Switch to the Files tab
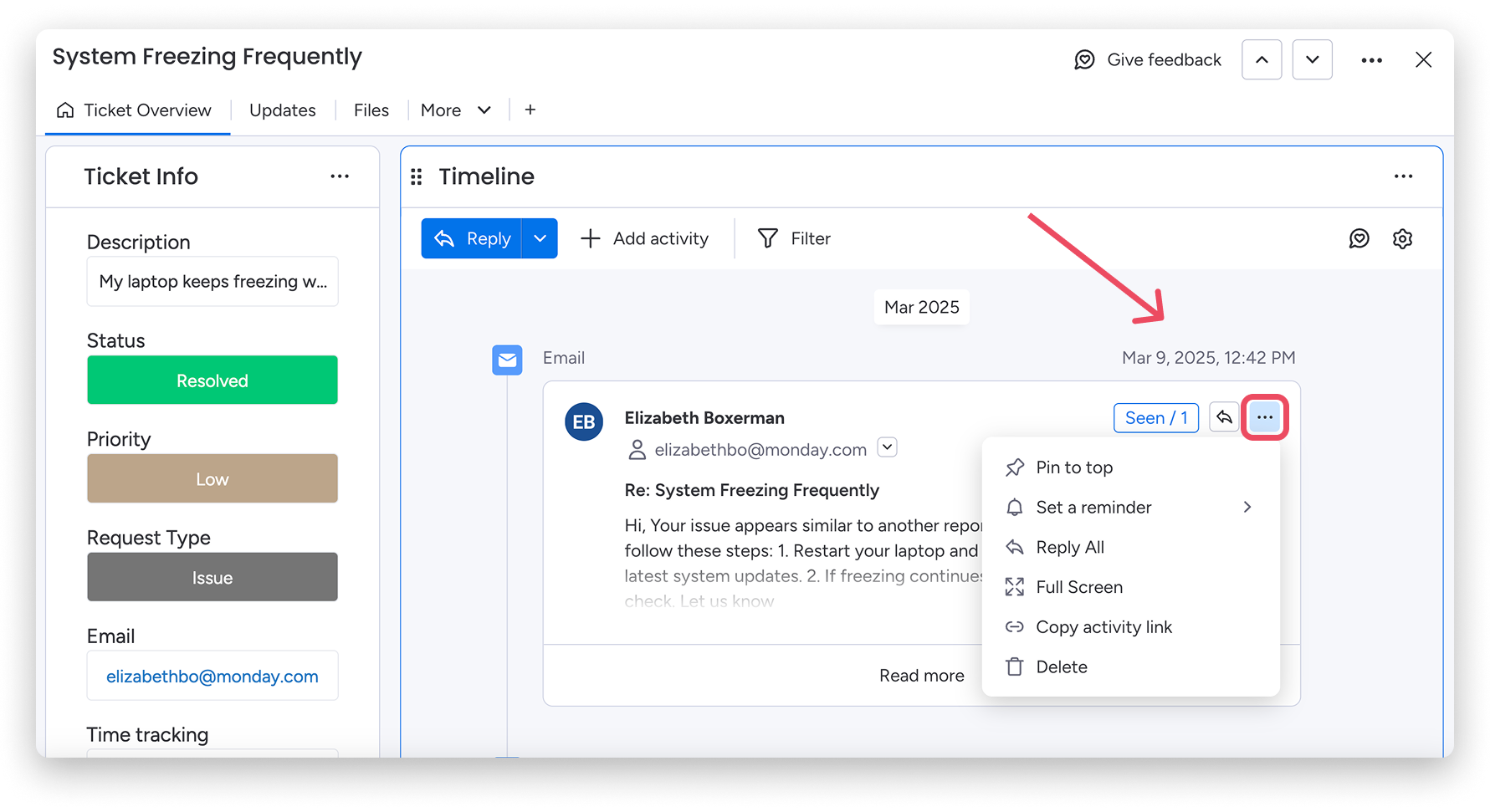This screenshot has height=812, width=1490. pyautogui.click(x=371, y=110)
